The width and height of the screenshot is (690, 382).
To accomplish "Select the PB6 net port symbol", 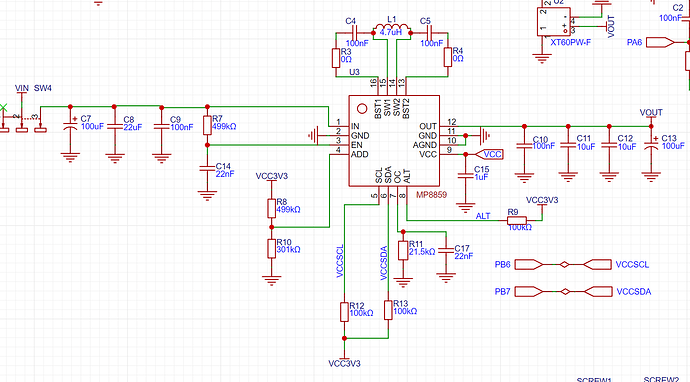I will tap(529, 264).
